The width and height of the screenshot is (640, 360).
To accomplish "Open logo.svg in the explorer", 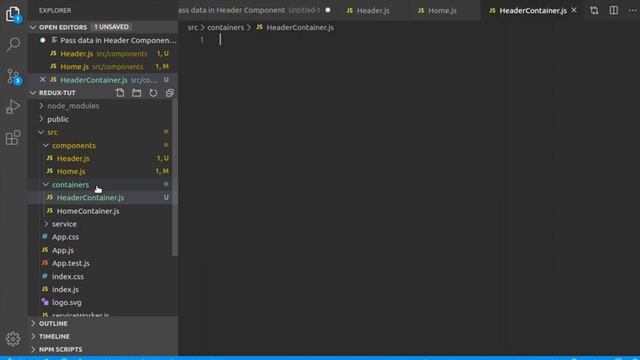I will pyautogui.click(x=67, y=302).
